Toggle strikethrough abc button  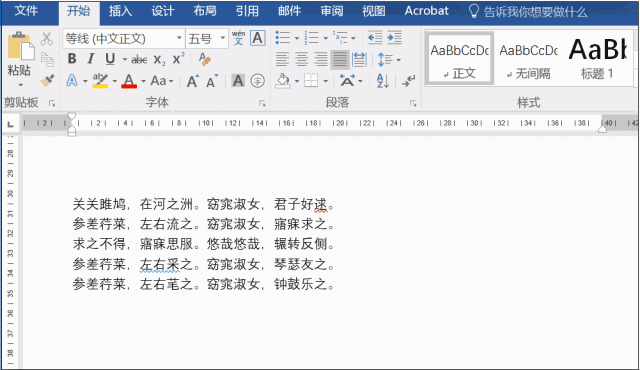click(139, 60)
